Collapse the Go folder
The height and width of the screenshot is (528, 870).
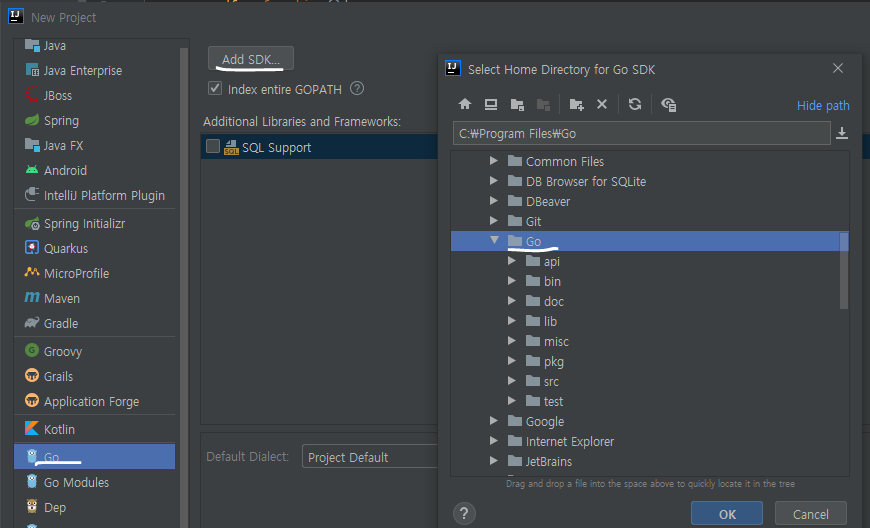pos(494,240)
